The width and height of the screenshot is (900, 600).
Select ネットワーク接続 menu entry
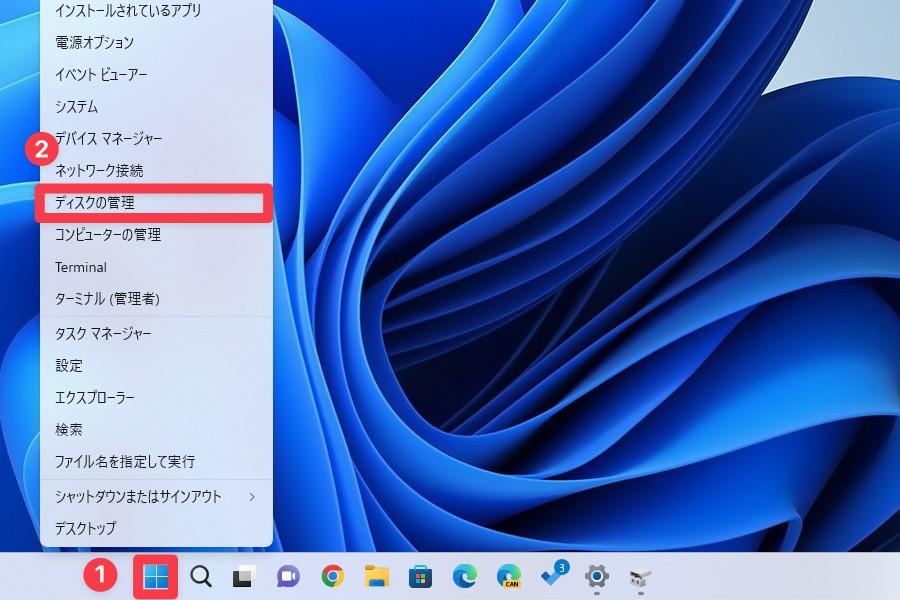(156, 171)
